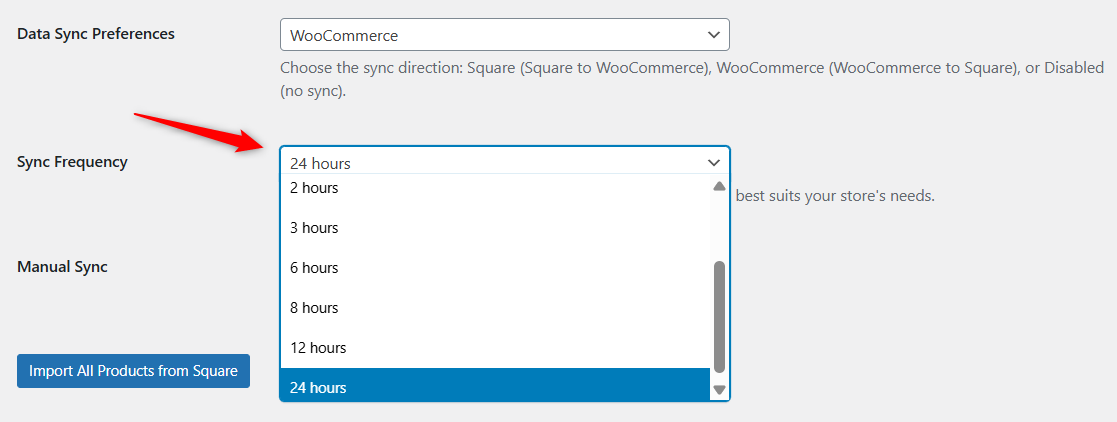This screenshot has height=422, width=1117.
Task: Open the Data Sync Preferences dropdown
Action: point(504,35)
